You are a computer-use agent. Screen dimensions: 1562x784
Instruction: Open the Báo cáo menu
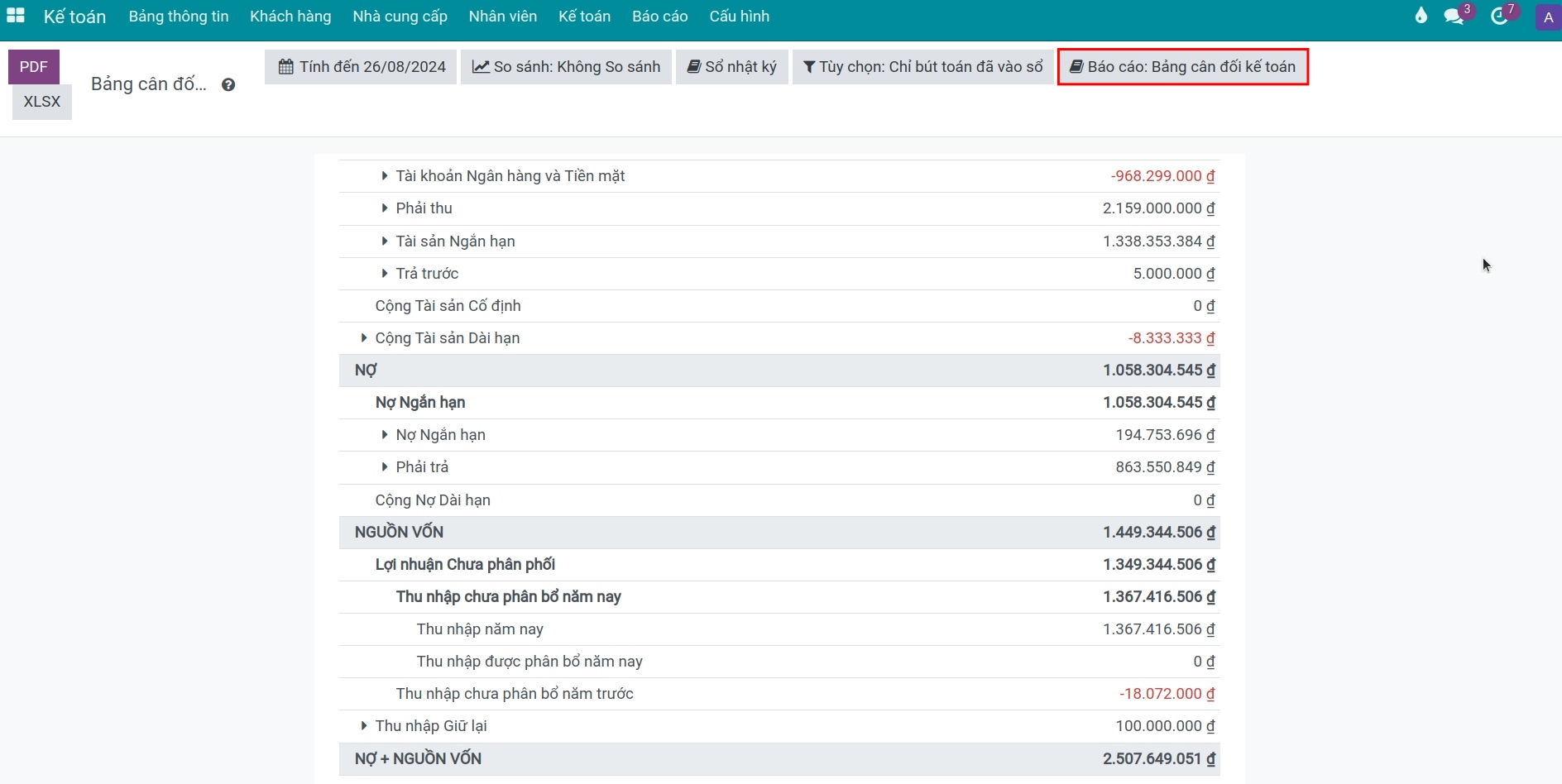tap(659, 17)
